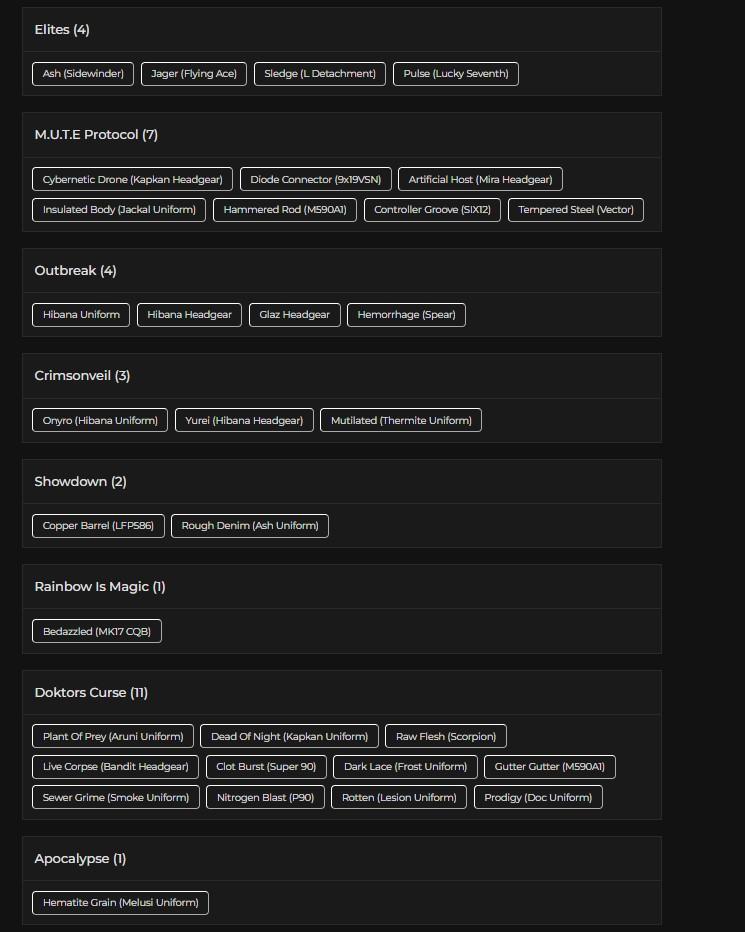This screenshot has height=932, width=745.
Task: Collapse the M.U.T.E Protocol (7) section header
Action: click(96, 135)
